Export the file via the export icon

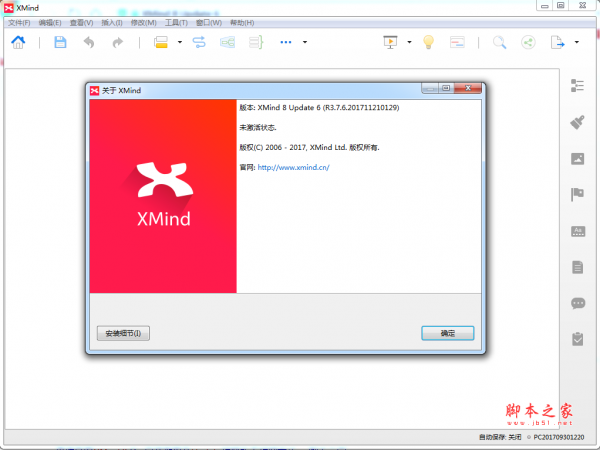pos(558,42)
